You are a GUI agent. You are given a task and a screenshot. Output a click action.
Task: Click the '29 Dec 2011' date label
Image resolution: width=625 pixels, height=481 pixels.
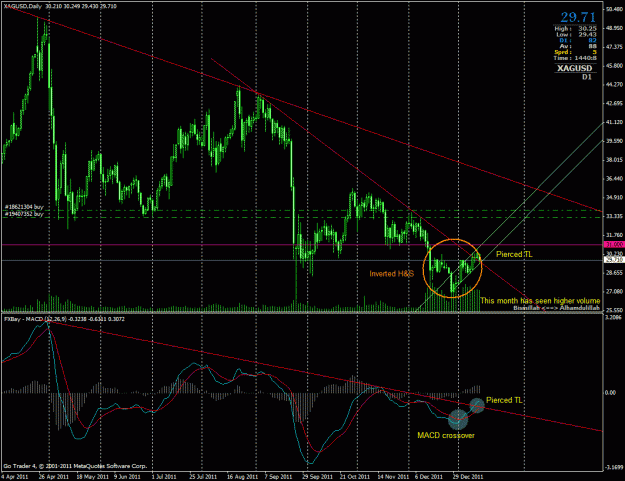click(x=468, y=477)
